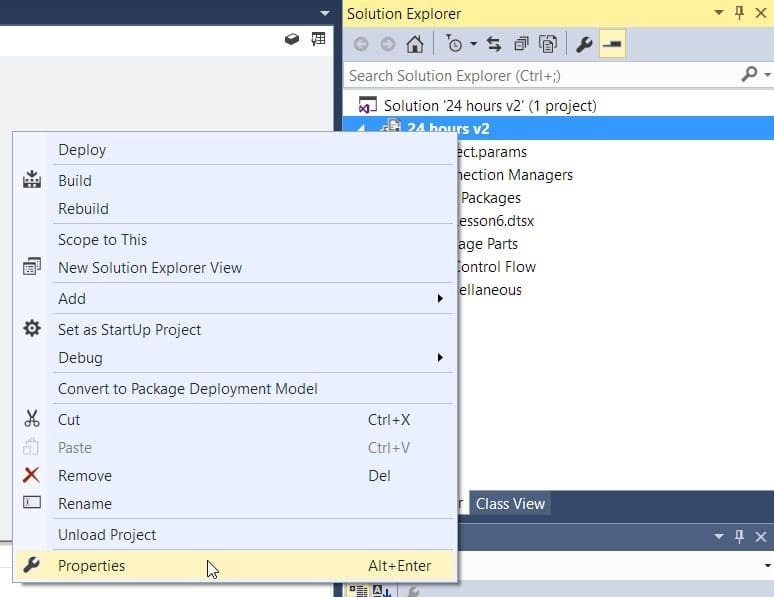Click the Home icon in Solution Explorer toolbar

415,44
